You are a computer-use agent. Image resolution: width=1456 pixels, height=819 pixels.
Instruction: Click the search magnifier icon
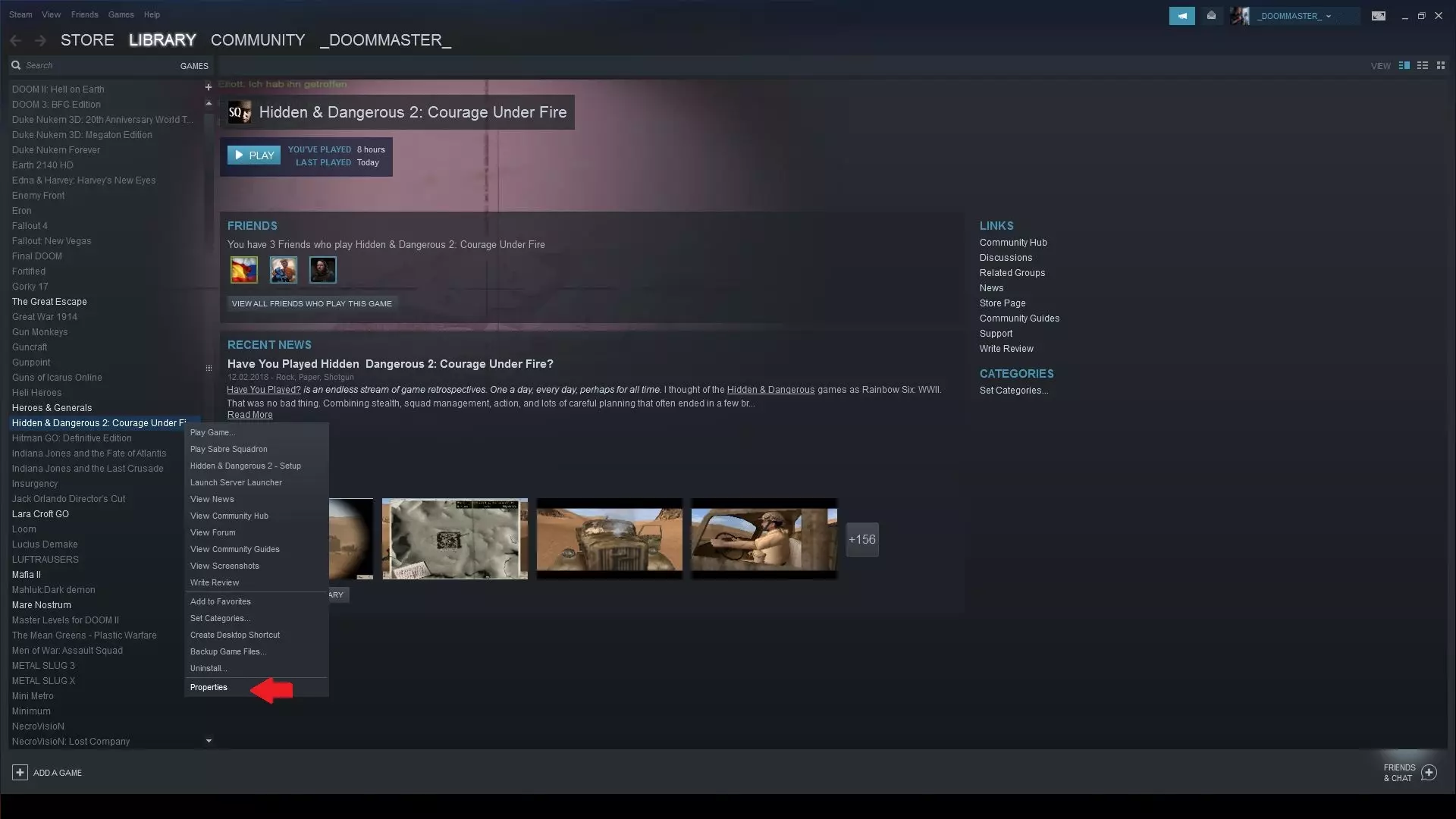click(x=16, y=65)
